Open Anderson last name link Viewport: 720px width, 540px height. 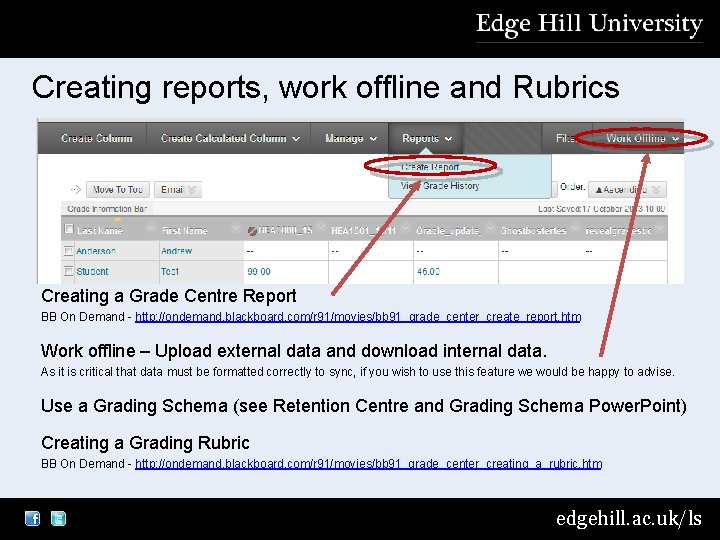pos(96,251)
